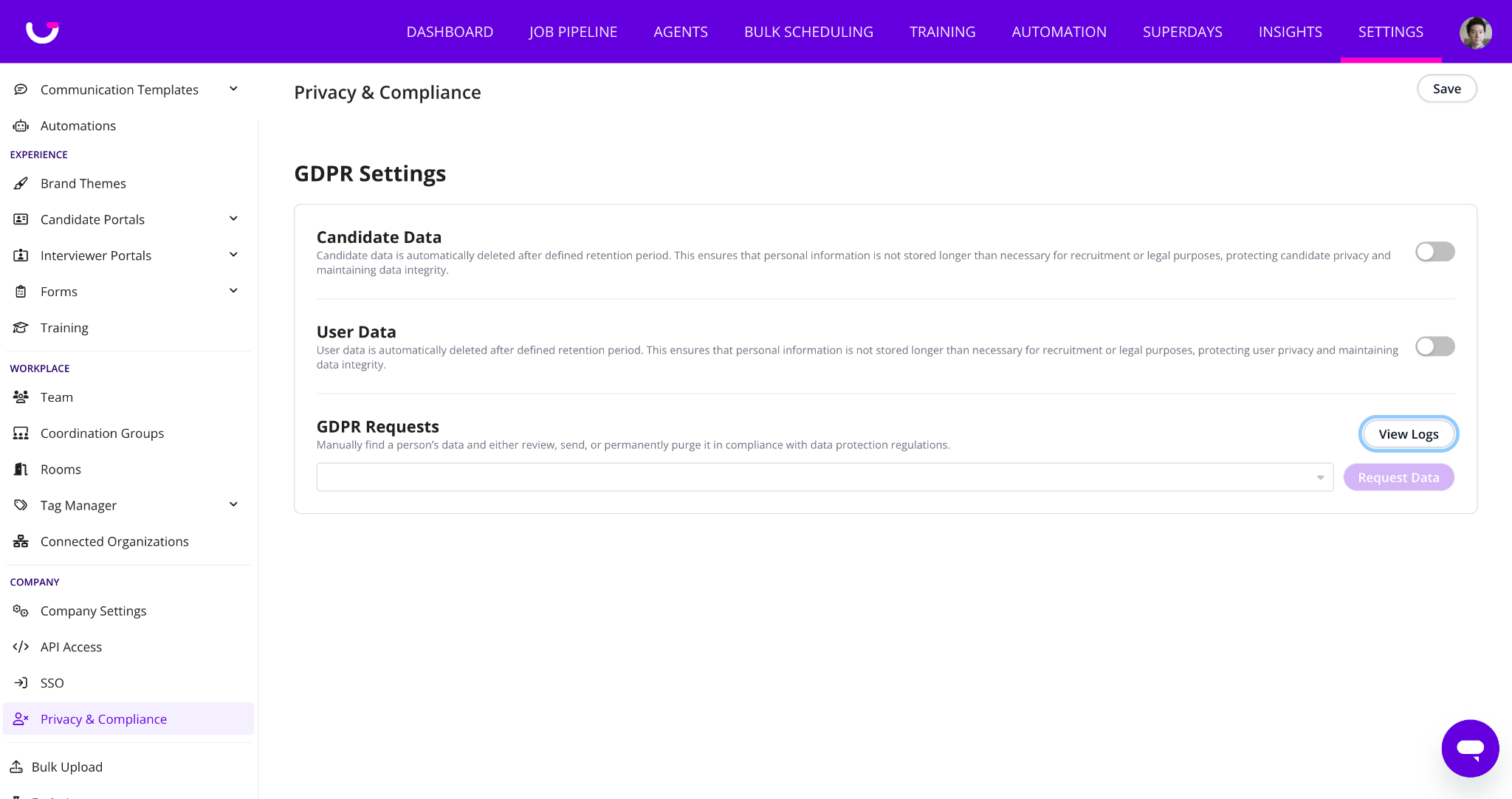
Task: Click the Brand Themes paintbrush icon
Action: [x=21, y=183]
